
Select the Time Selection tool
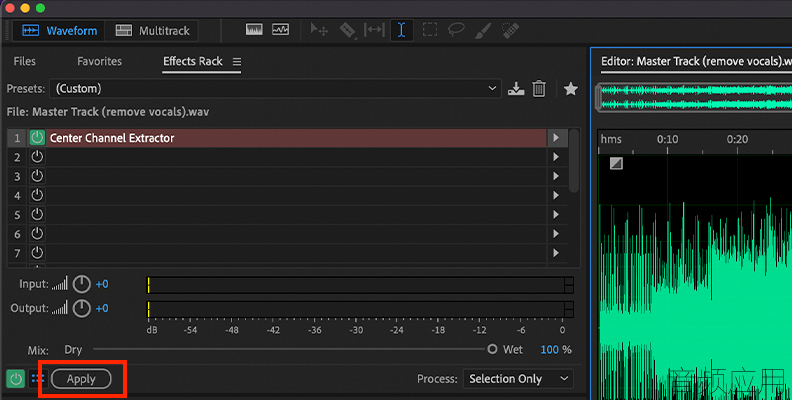(x=402, y=30)
